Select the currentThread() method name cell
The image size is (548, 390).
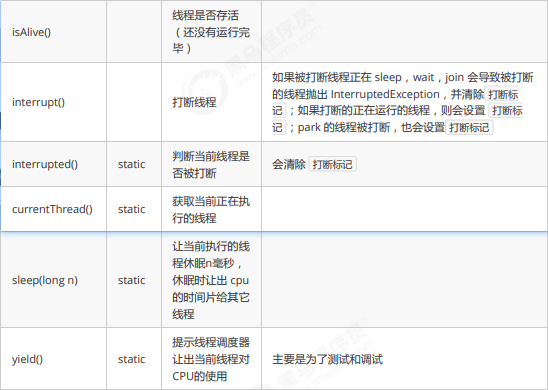click(52, 209)
